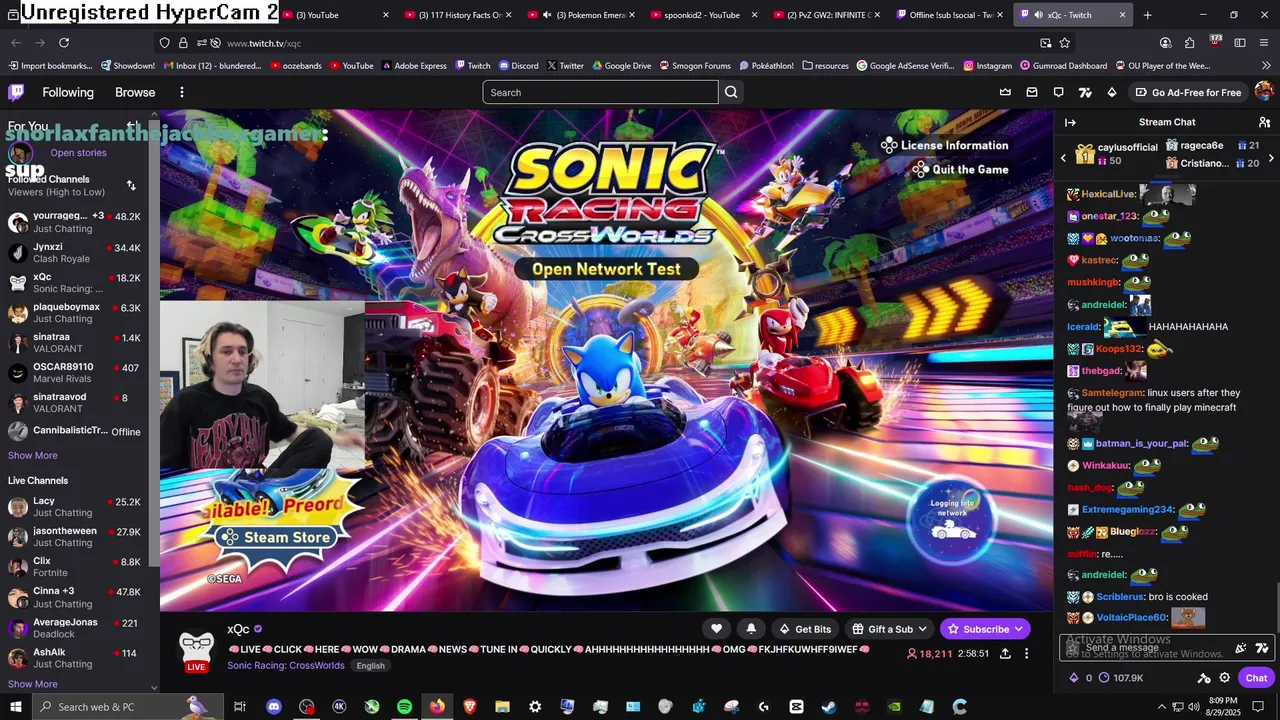Viewport: 1280px width, 720px height.
Task: Open the whispers speech bubble icon
Action: click(1059, 92)
